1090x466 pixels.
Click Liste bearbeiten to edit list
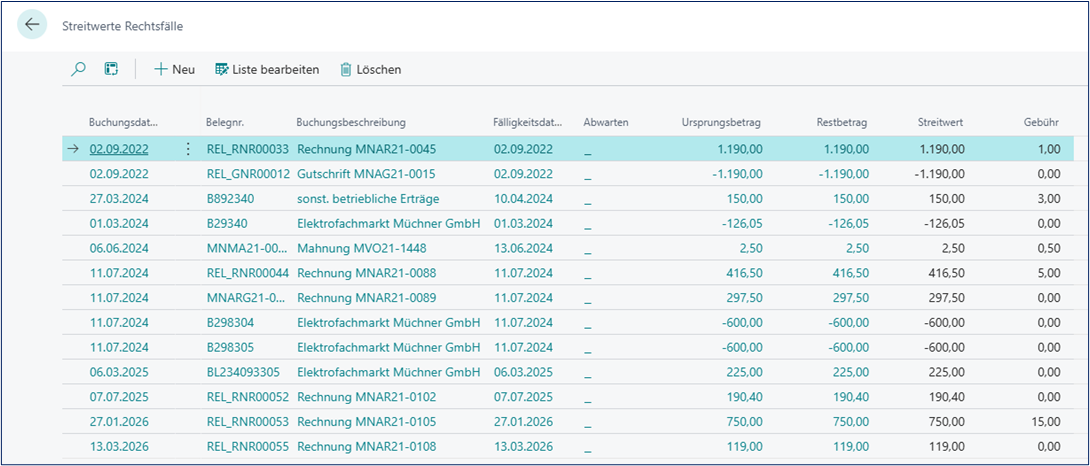(x=267, y=69)
